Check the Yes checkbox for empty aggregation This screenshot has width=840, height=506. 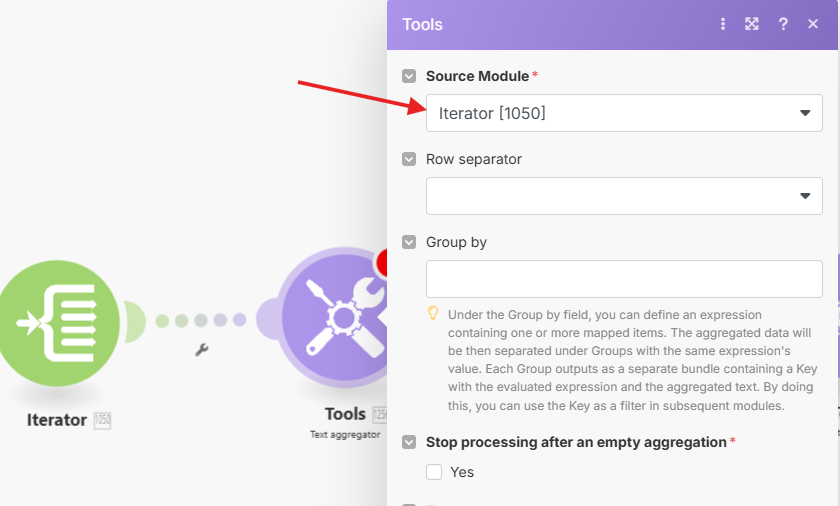tap(434, 472)
